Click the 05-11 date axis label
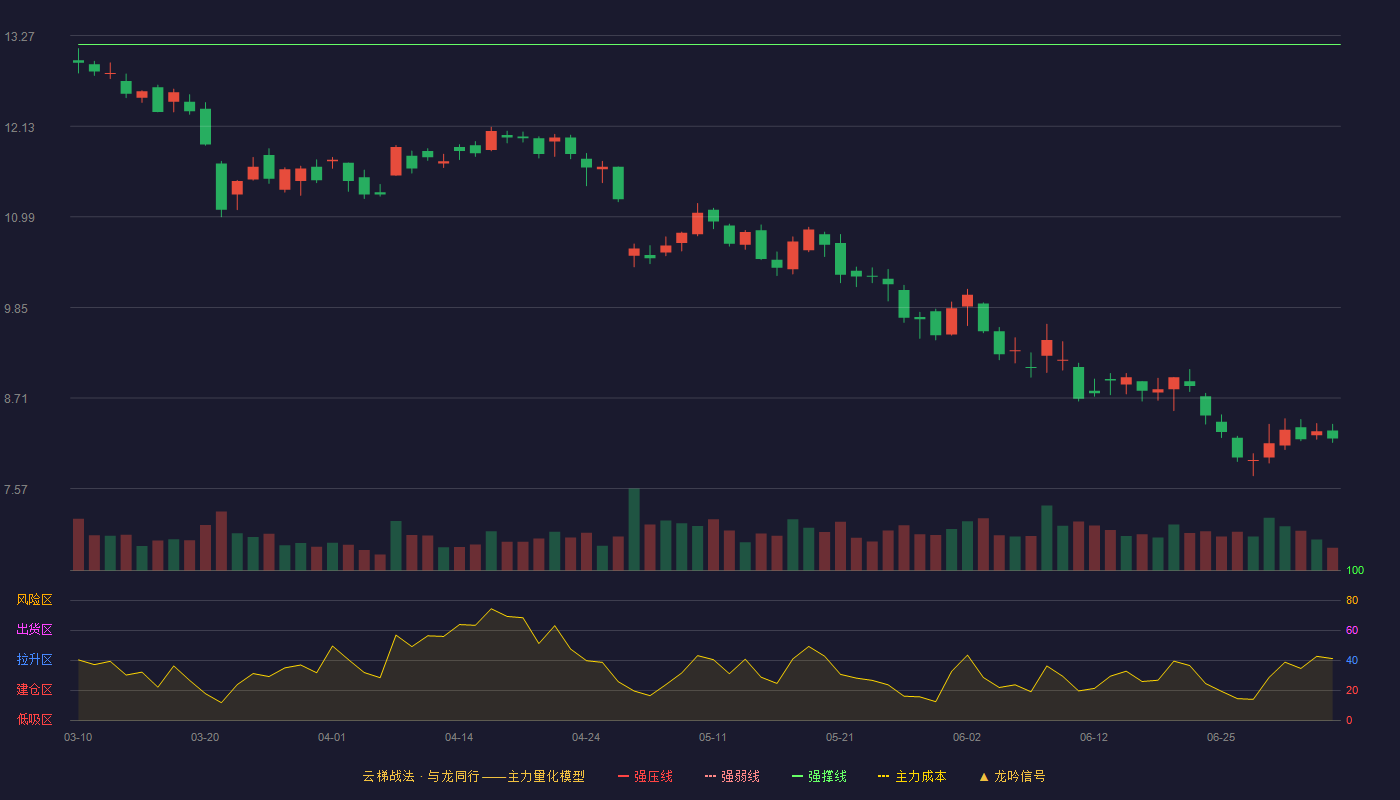The image size is (1400, 800). point(713,737)
